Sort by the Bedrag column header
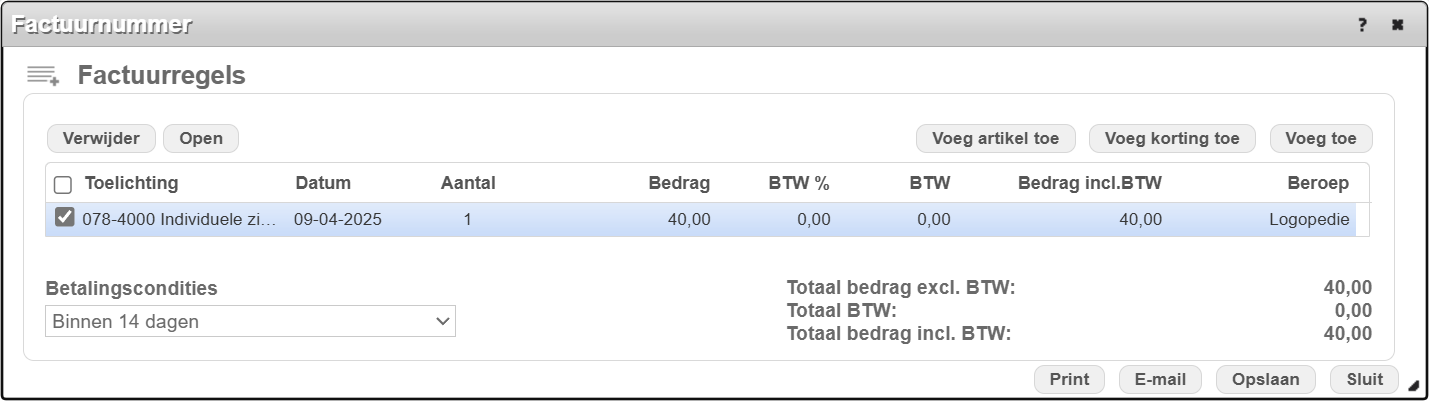The width and height of the screenshot is (1429, 401). pos(679,183)
